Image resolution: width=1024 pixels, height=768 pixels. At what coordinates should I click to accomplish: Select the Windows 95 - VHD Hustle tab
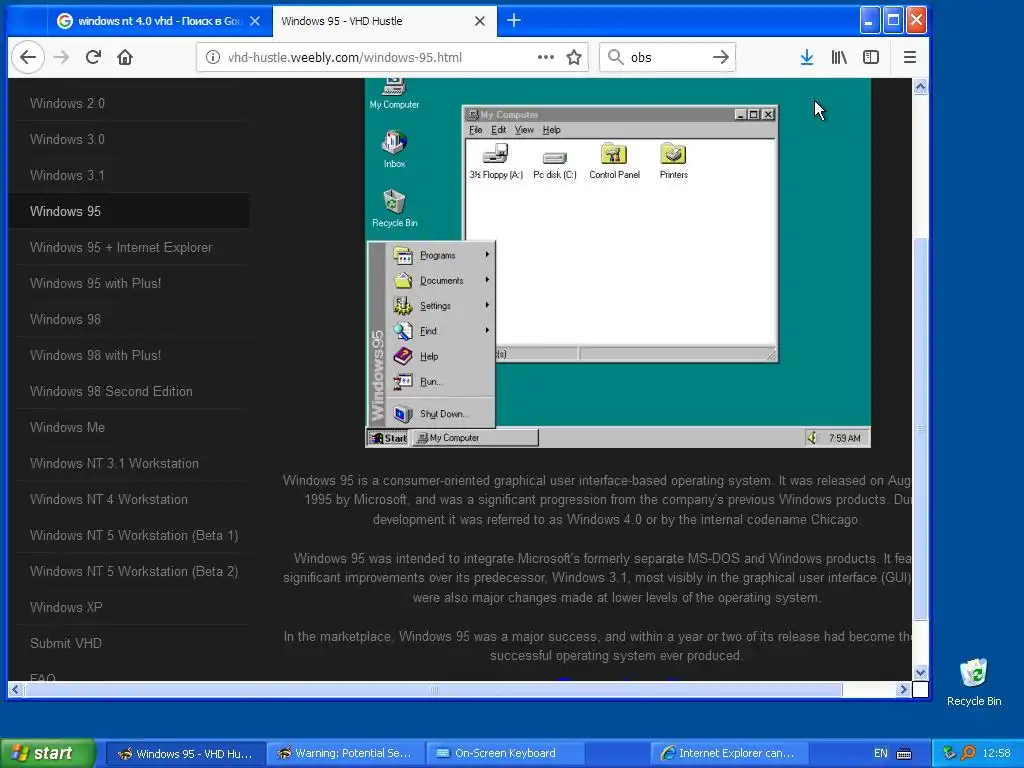click(x=385, y=21)
